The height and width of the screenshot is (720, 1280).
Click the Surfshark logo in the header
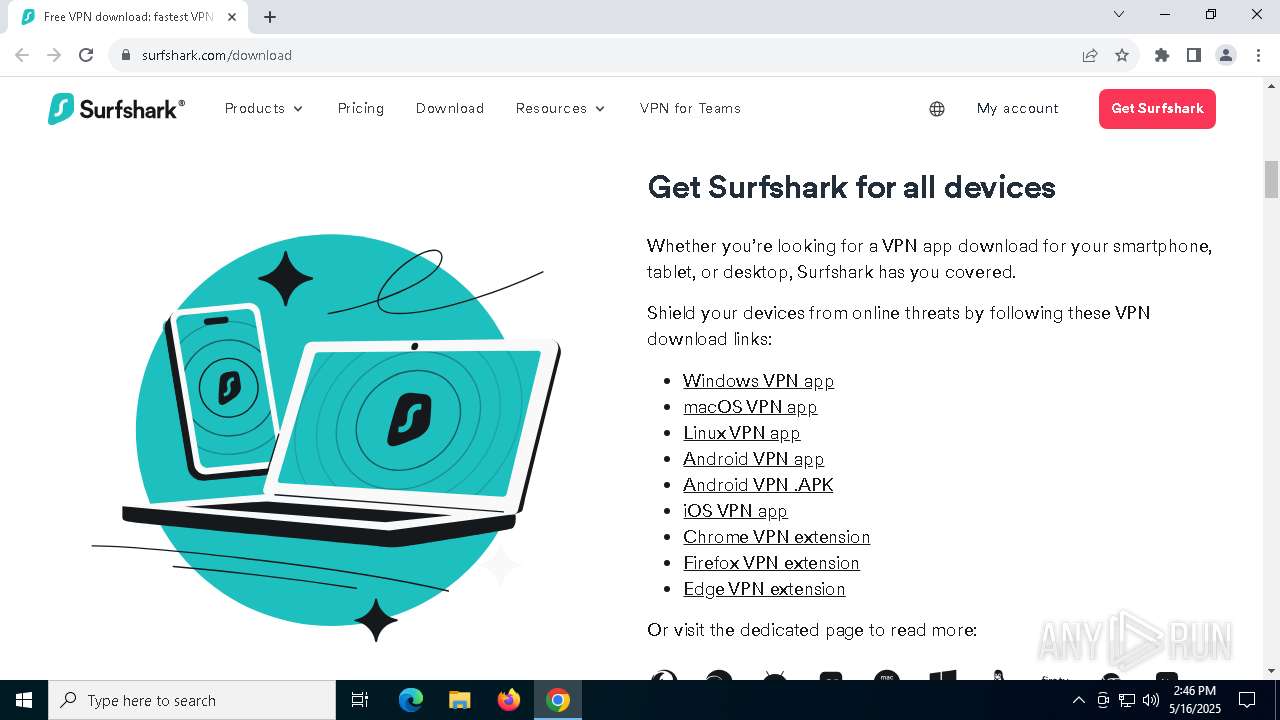point(116,109)
